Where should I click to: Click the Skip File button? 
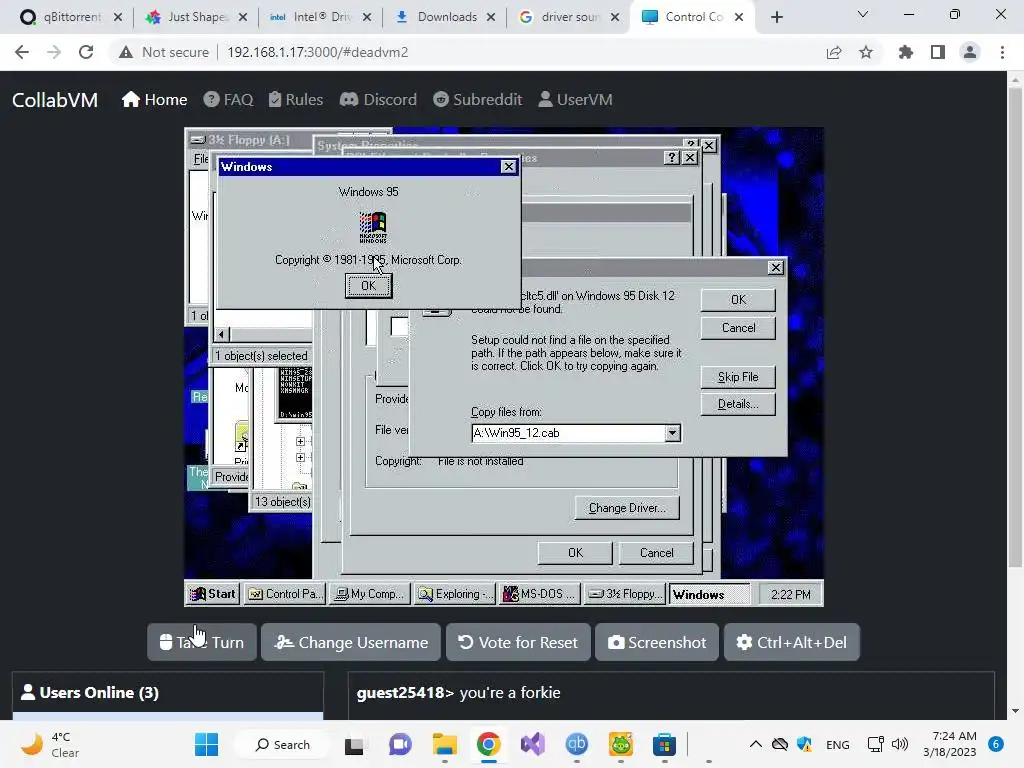[x=738, y=377]
